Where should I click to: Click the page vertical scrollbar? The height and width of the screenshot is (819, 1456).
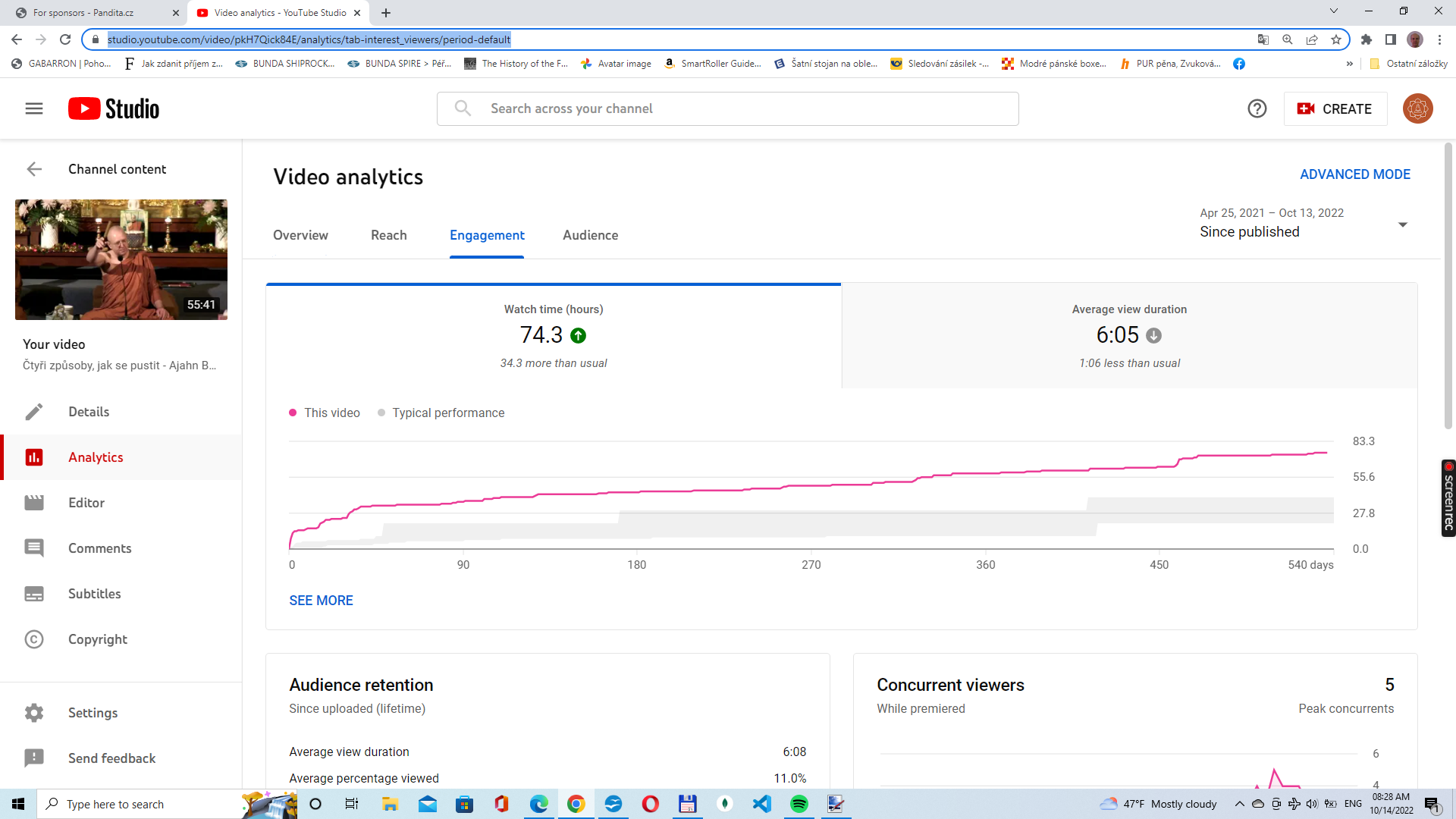(x=1449, y=285)
